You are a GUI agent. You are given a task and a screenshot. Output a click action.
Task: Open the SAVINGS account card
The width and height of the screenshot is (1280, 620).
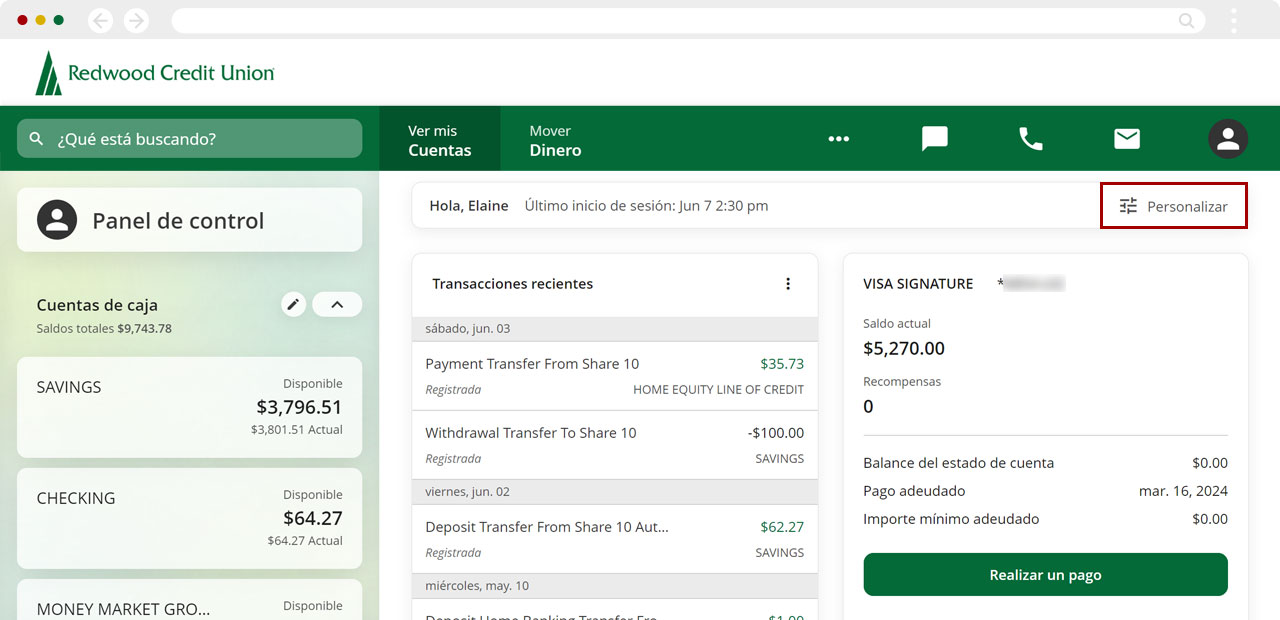pyautogui.click(x=189, y=407)
